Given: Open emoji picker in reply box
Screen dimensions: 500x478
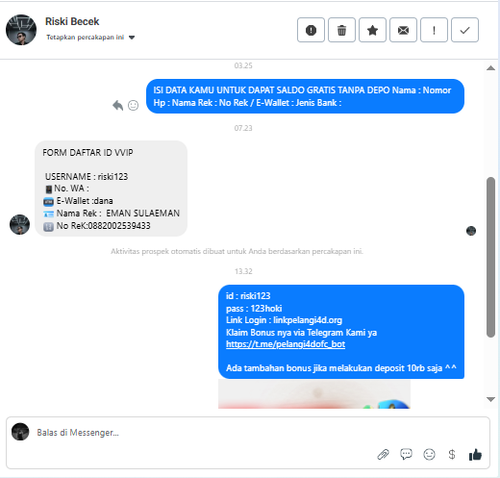Looking at the screenshot, I should click(x=429, y=454).
